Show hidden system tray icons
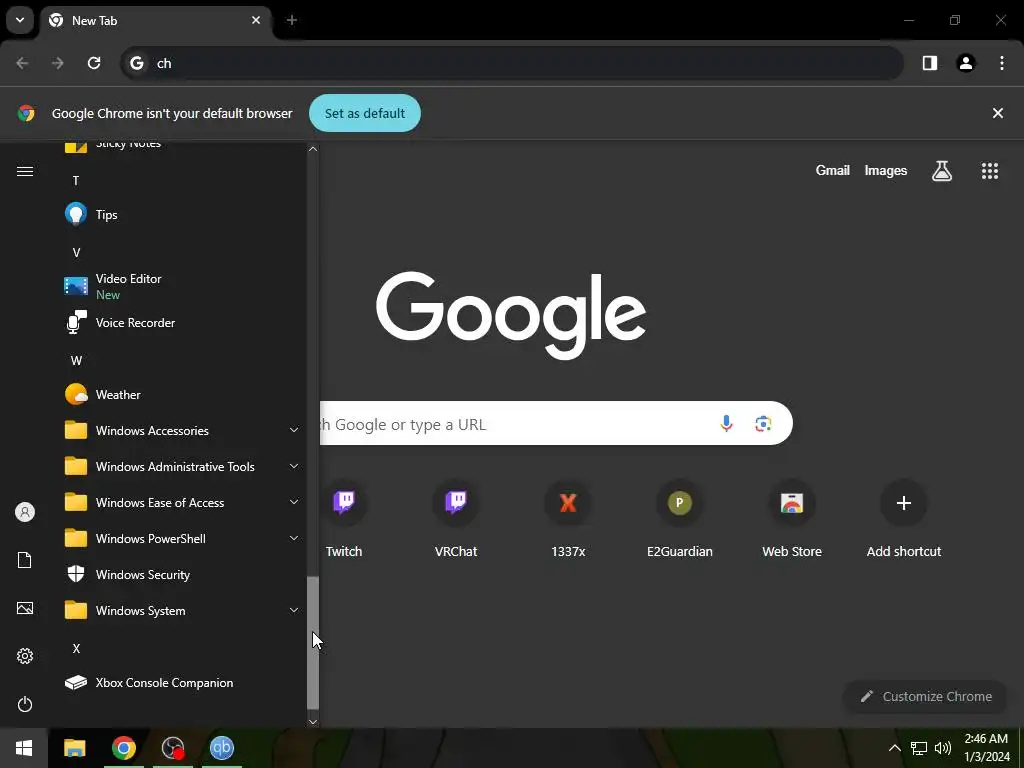The width and height of the screenshot is (1024, 768). pyautogui.click(x=895, y=748)
